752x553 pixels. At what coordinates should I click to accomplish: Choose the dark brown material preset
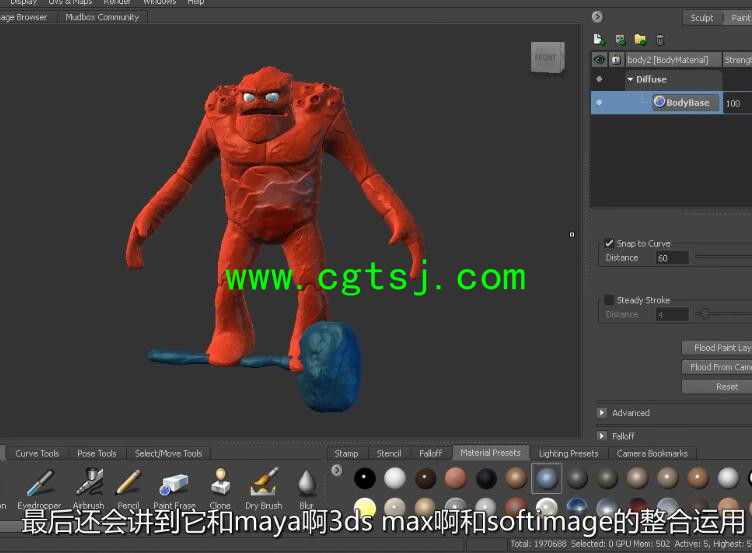425,478
